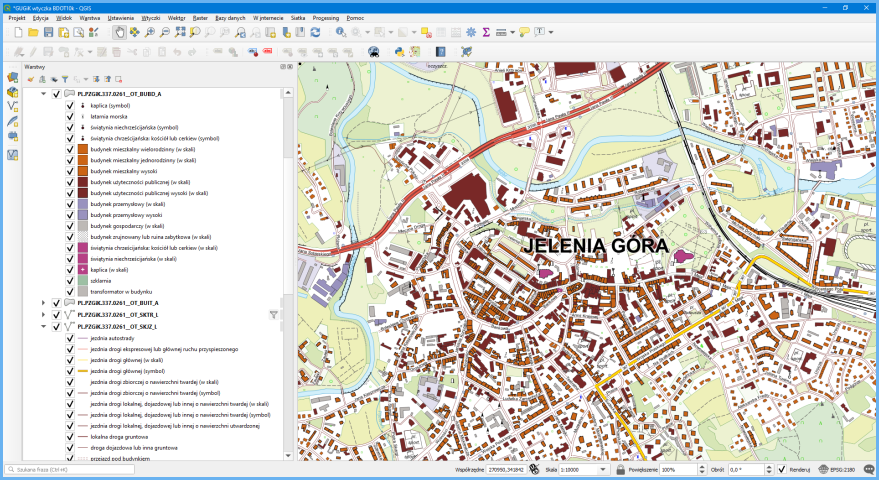879x480 pixels.
Task: Toggle visibility of 'latarnia morska' legend item
Action: pos(70,116)
